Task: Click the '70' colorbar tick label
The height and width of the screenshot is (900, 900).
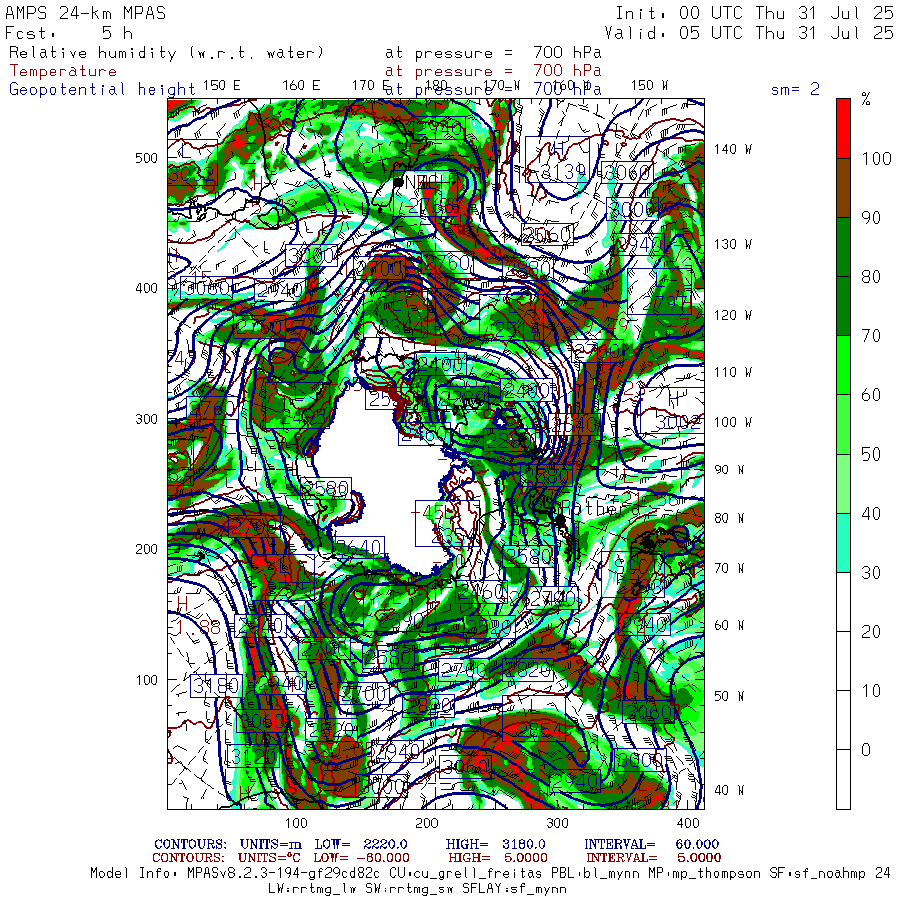Action: [x=871, y=336]
